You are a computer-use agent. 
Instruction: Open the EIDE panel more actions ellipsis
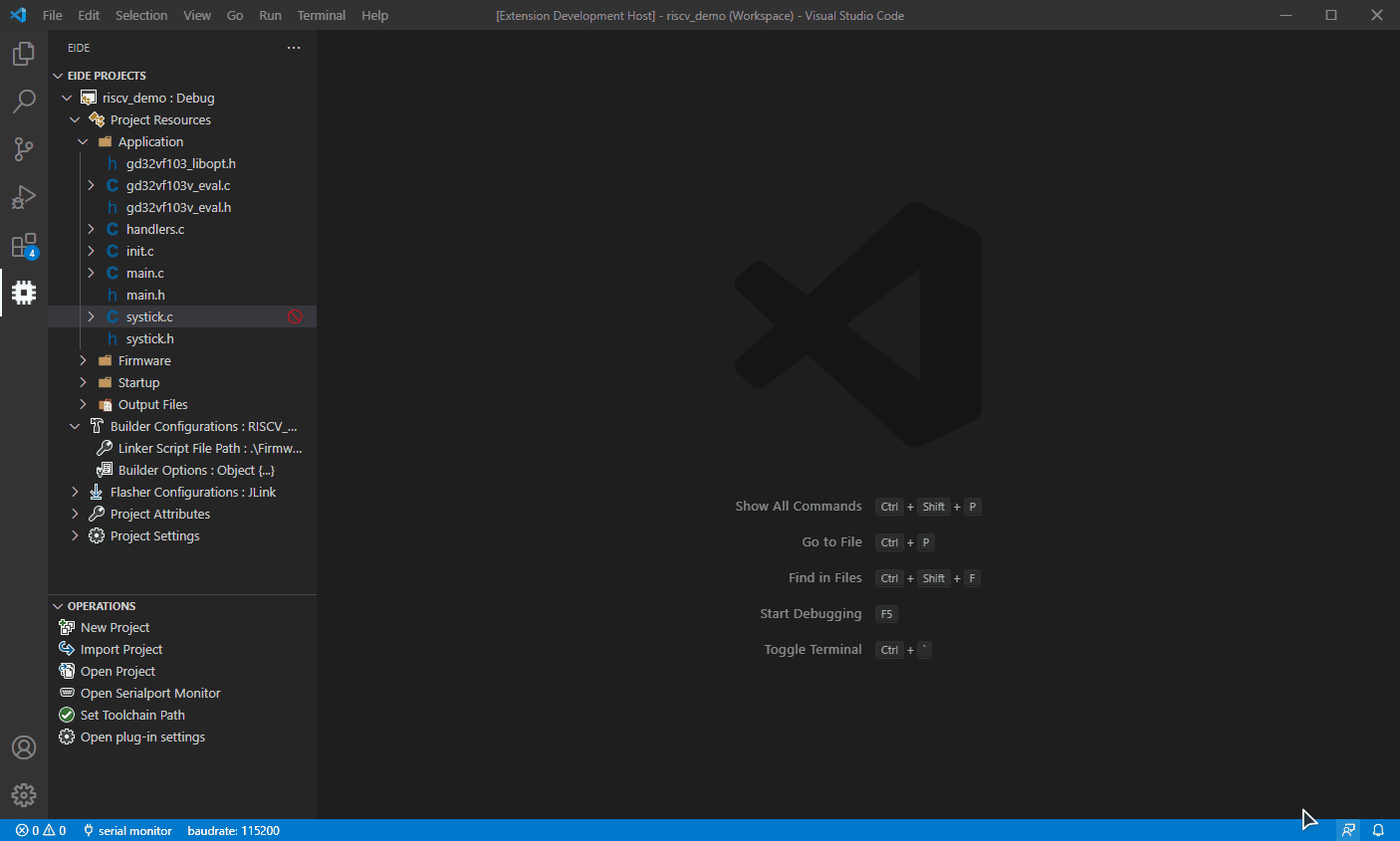(294, 48)
